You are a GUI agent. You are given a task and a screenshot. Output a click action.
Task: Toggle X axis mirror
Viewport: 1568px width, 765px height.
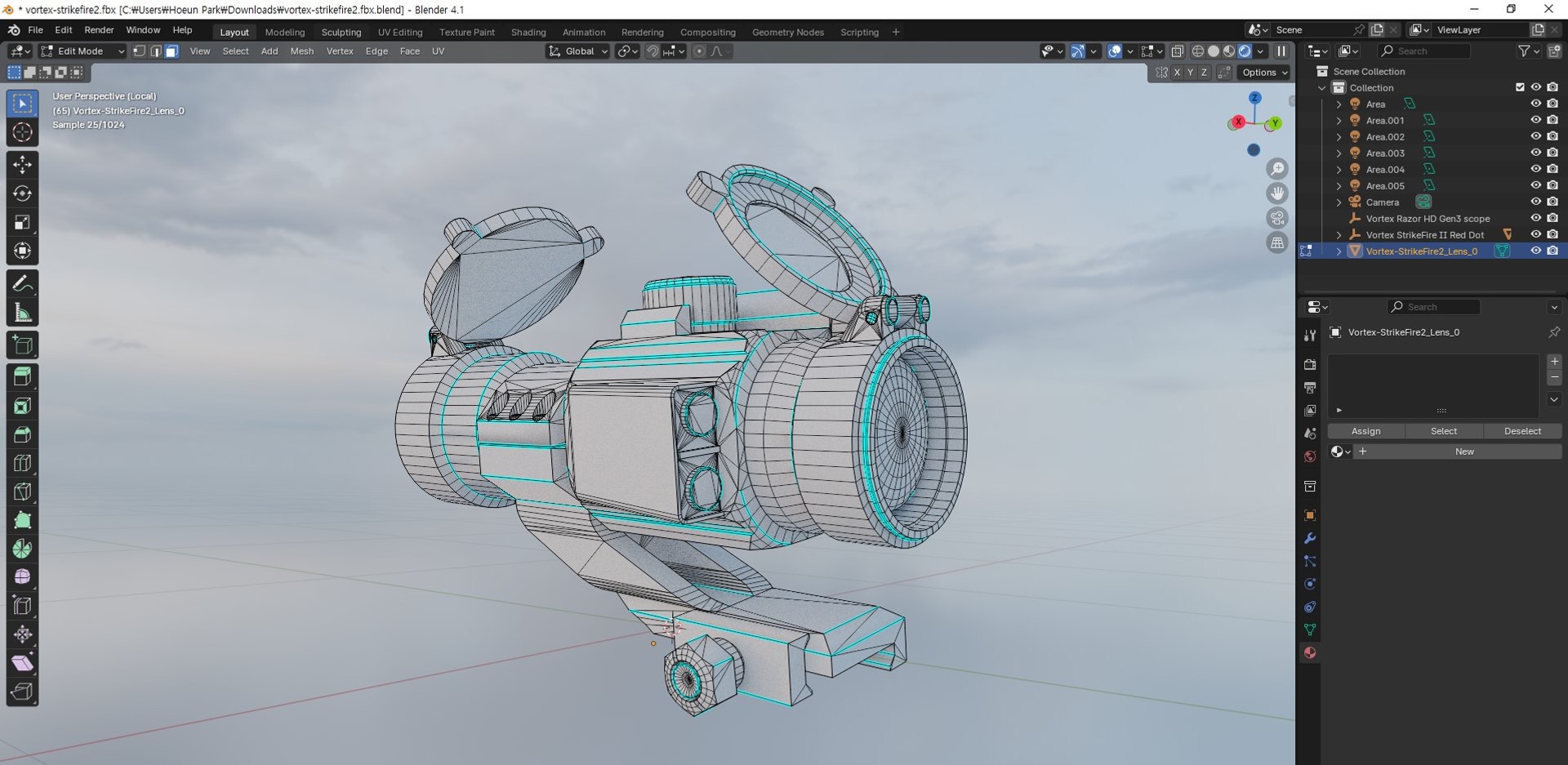point(1177,73)
